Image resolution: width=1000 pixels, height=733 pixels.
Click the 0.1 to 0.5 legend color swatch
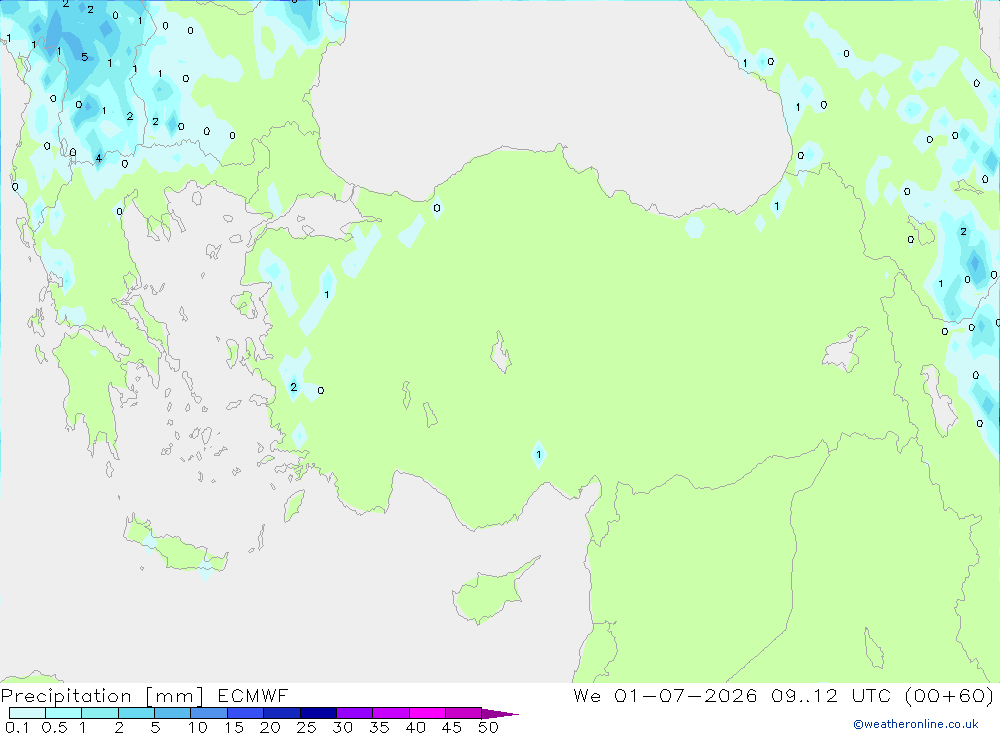point(27,713)
